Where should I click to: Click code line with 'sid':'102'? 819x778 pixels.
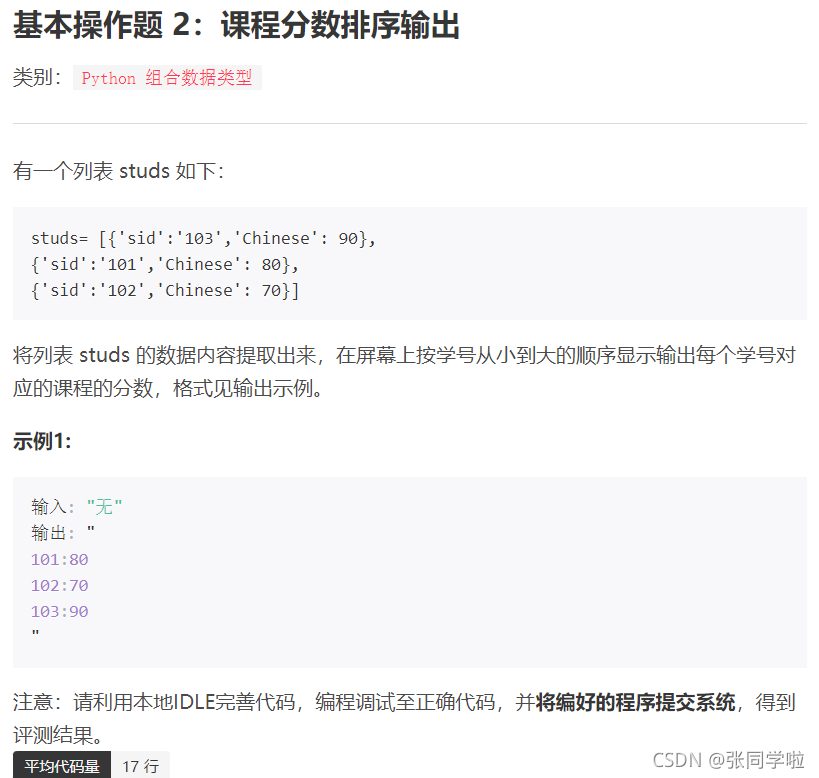[165, 291]
